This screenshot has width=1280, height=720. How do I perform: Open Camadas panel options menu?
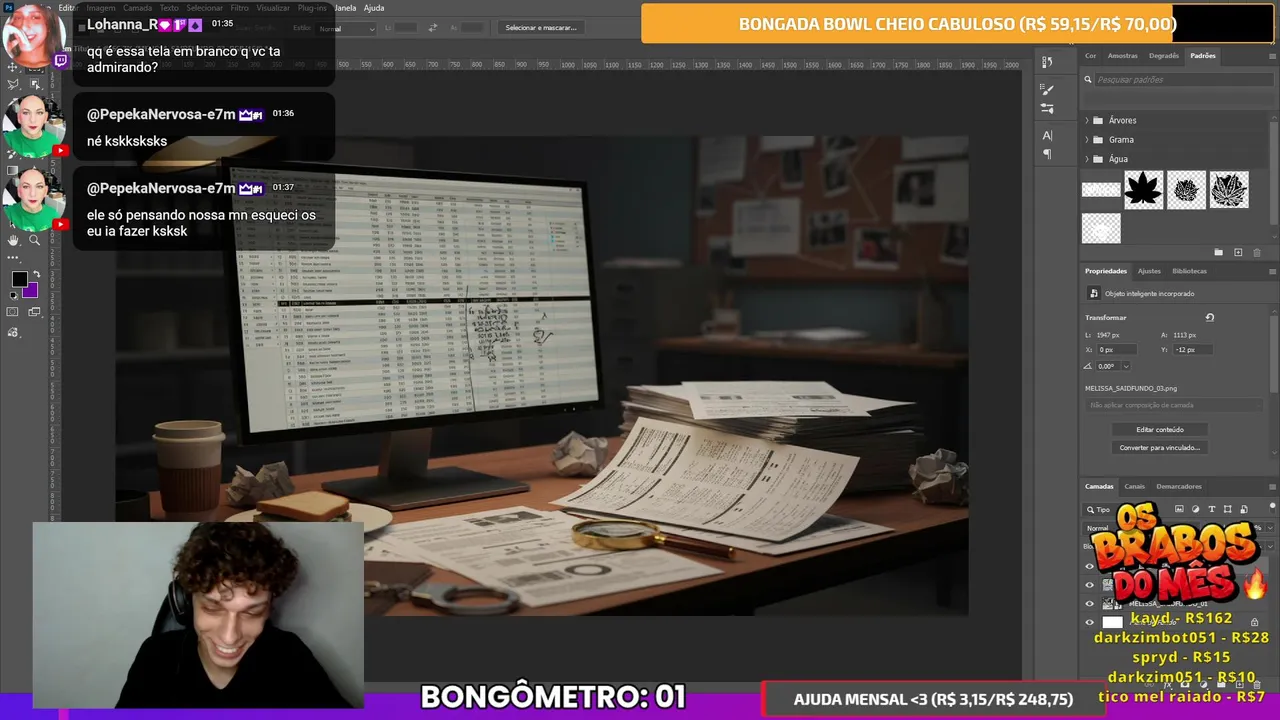click(x=1272, y=487)
